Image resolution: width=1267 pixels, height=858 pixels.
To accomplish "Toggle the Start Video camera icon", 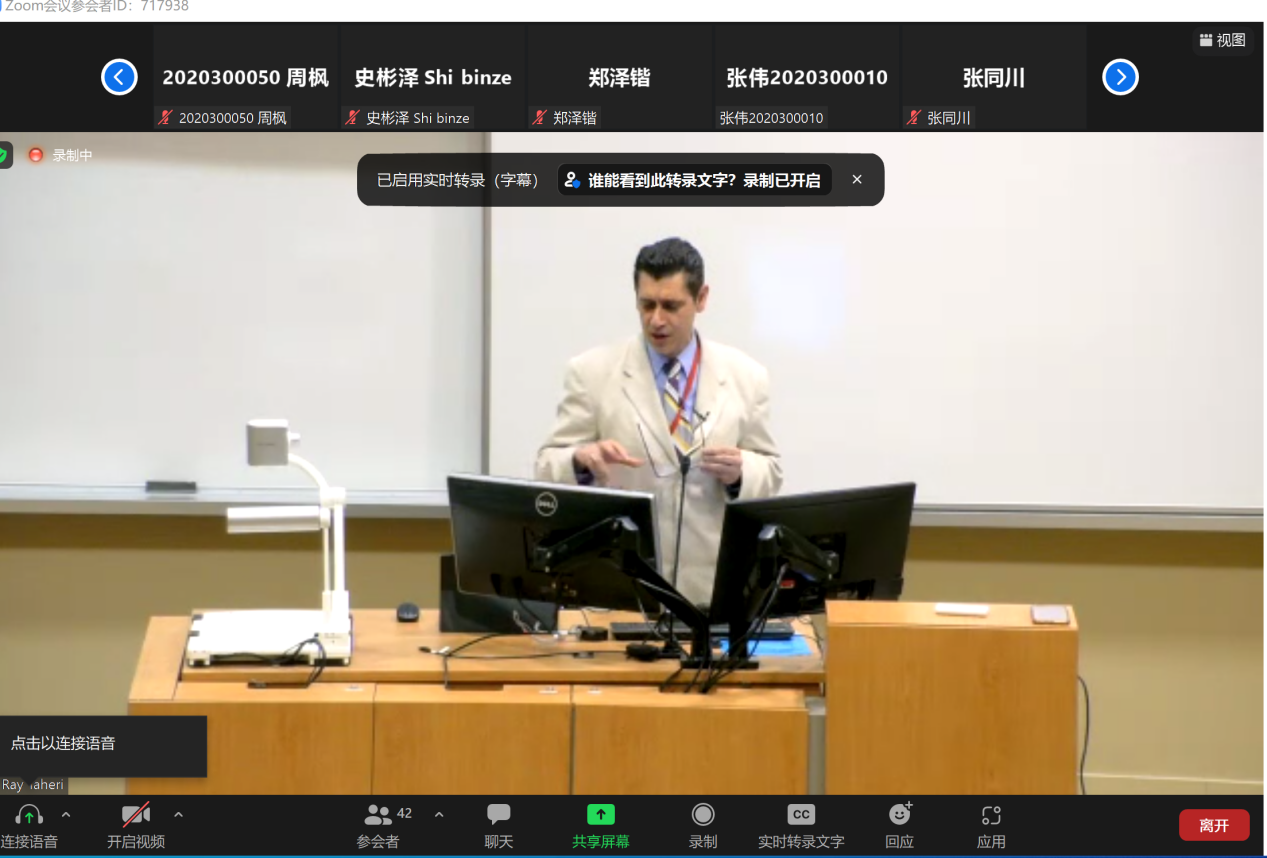I will click(136, 815).
